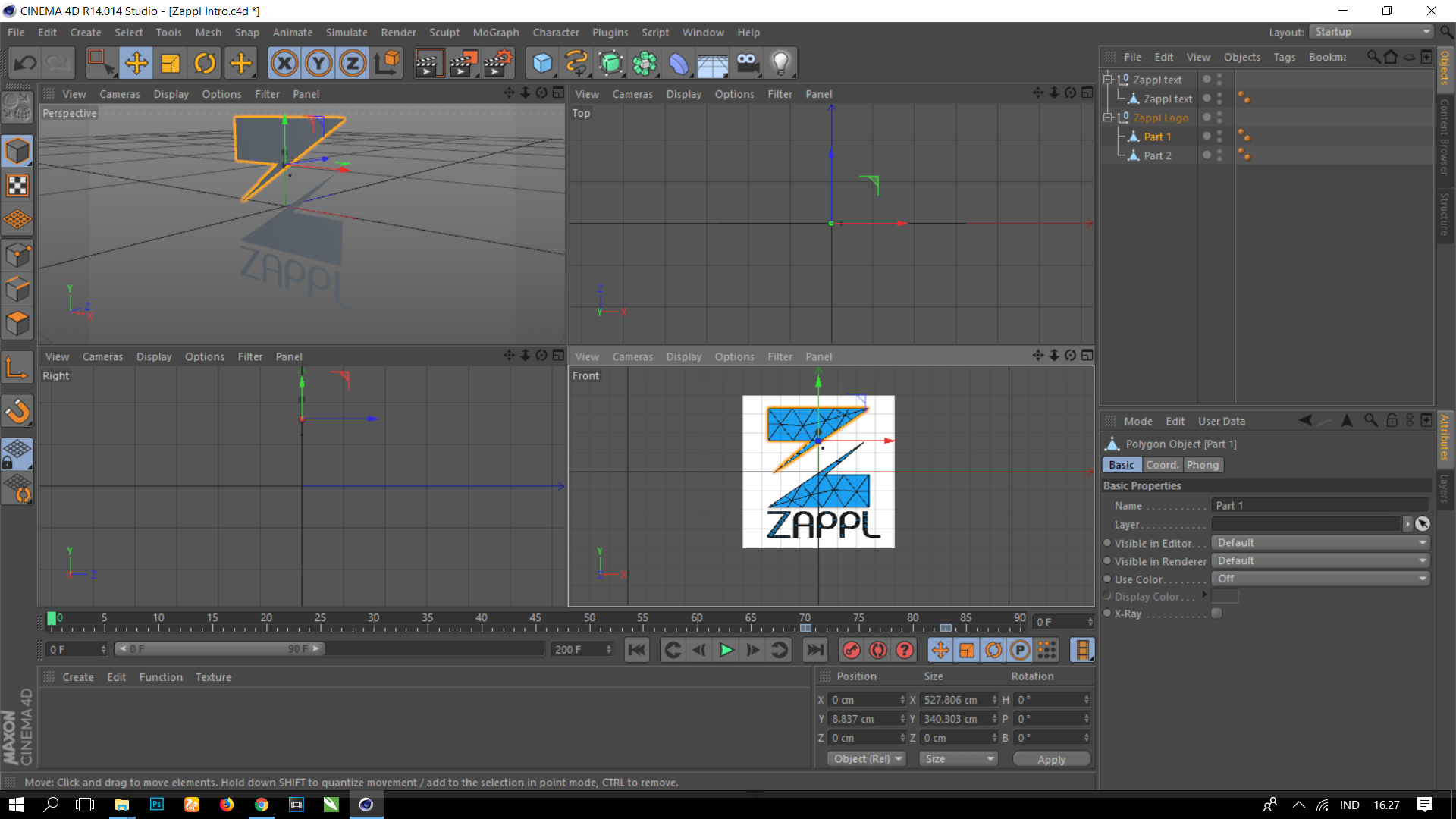Switch to Points mode
Image resolution: width=1456 pixels, height=819 pixels.
coord(17,255)
